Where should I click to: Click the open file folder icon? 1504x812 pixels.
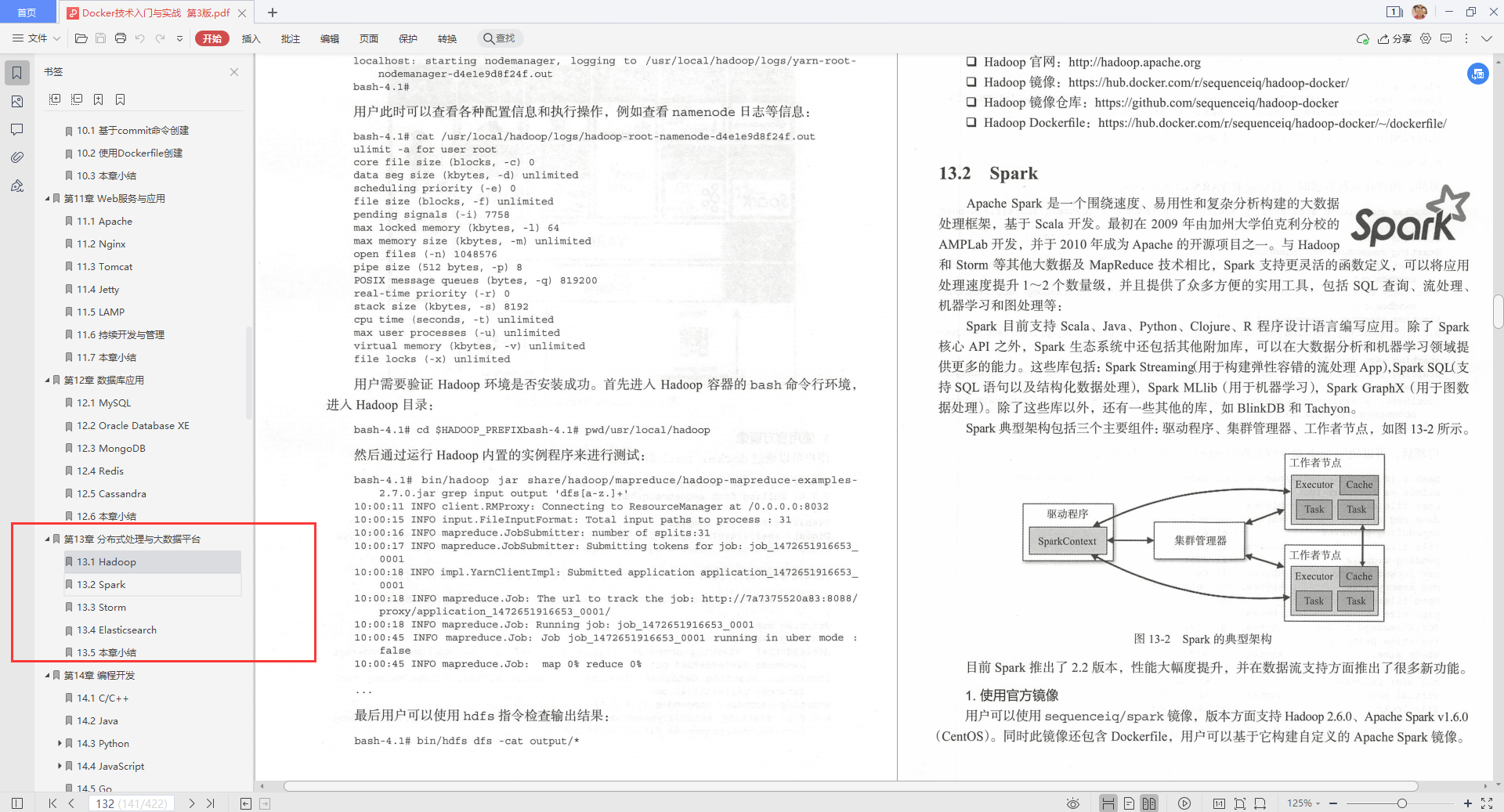[81, 38]
